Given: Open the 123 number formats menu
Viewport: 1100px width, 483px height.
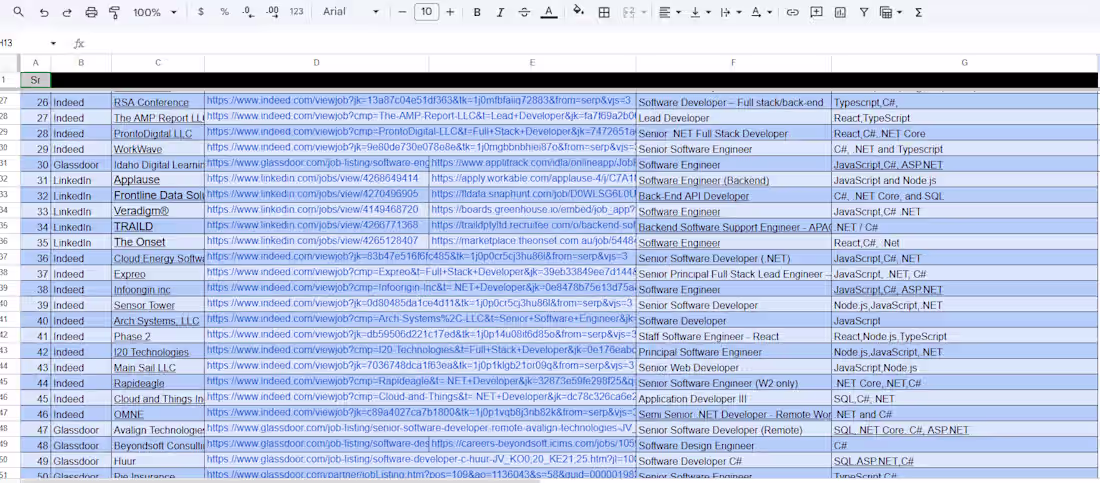Looking at the screenshot, I should [297, 12].
